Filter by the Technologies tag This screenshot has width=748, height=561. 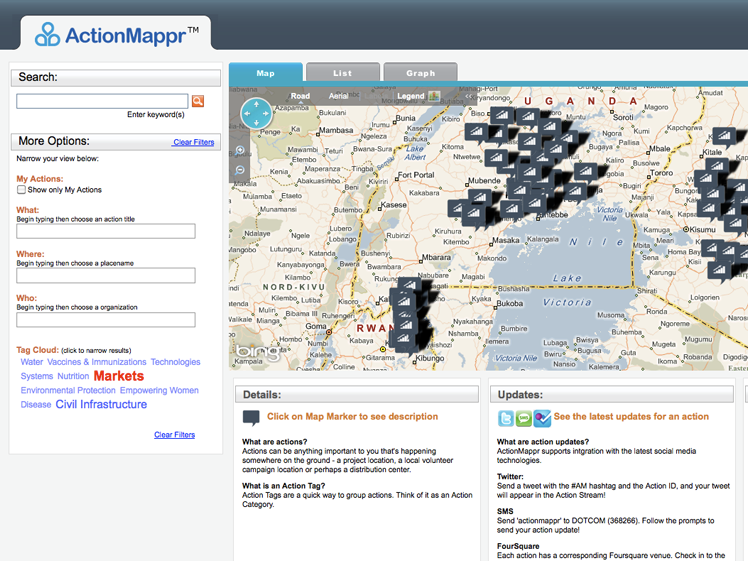pos(176,362)
